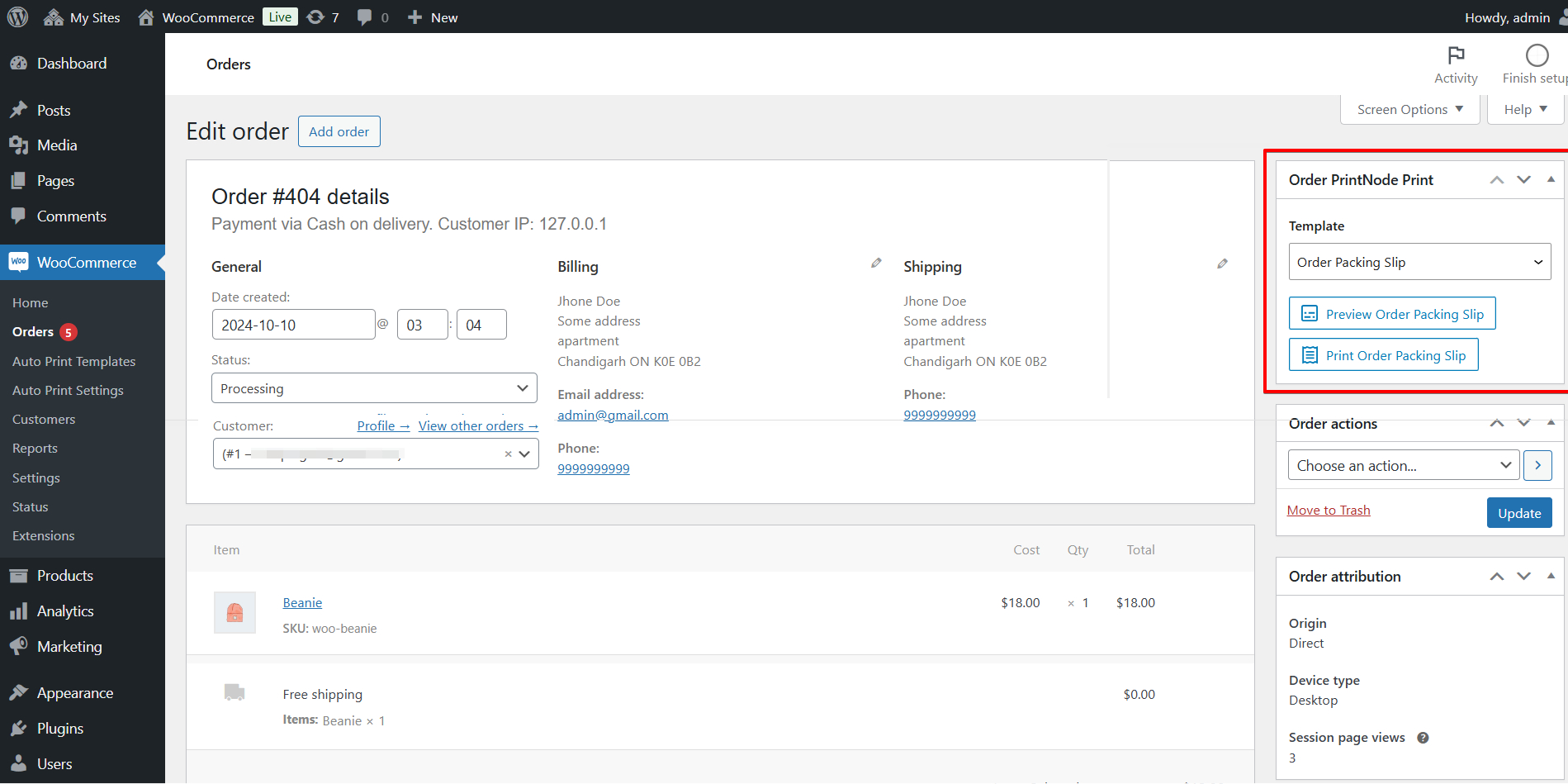Viewport: 1568px width, 784px height.
Task: Click the Date created input field
Action: [x=293, y=324]
